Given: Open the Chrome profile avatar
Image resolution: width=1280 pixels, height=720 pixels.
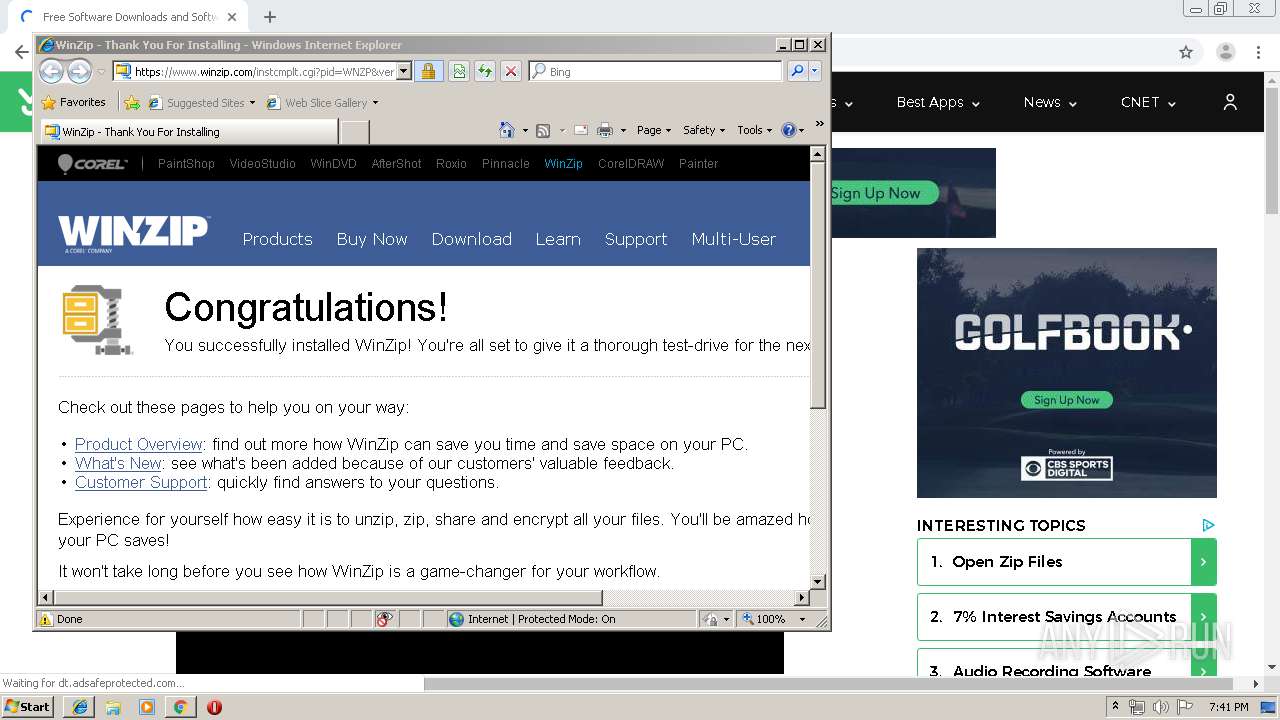Looking at the screenshot, I should click(x=1225, y=52).
